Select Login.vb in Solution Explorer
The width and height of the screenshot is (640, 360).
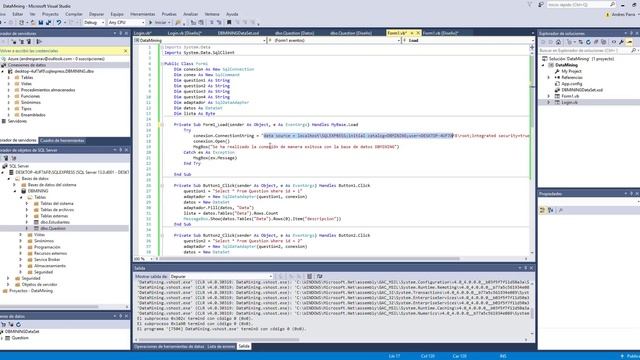click(569, 102)
